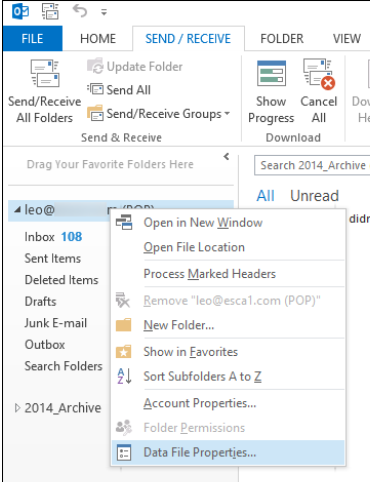Open the Sent Items folder
Viewport: 370px width, 482px height.
(x=53, y=258)
